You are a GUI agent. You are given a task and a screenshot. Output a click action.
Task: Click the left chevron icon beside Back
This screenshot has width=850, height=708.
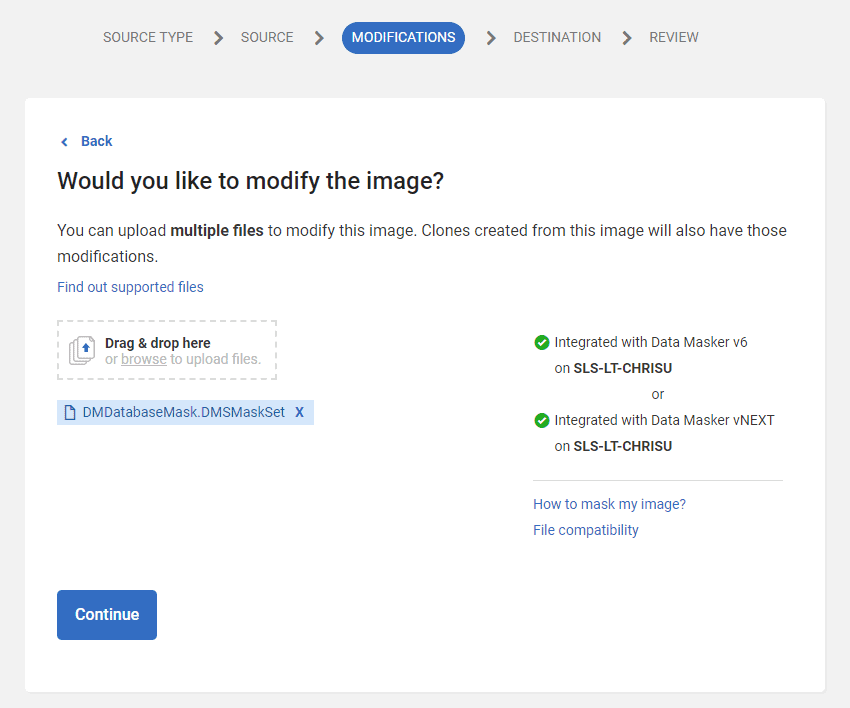65,142
